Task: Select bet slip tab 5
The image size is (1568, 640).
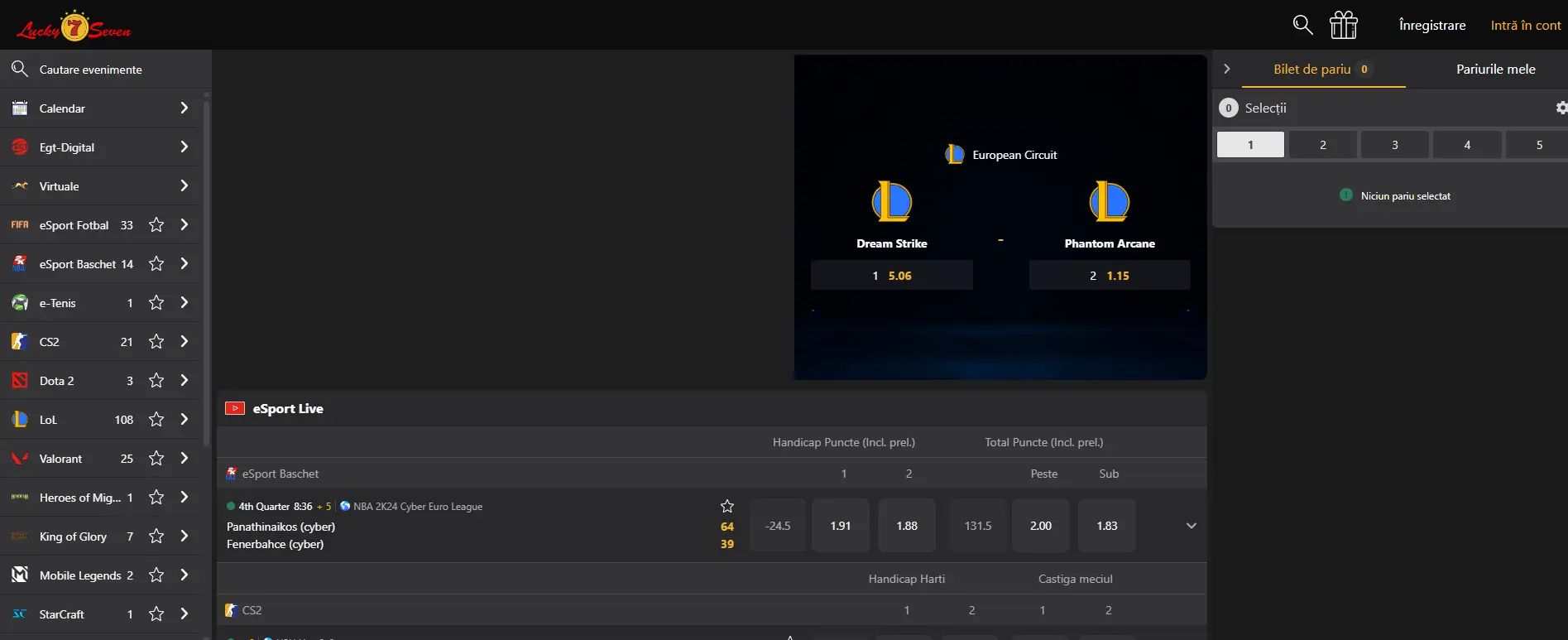Action: [x=1537, y=145]
